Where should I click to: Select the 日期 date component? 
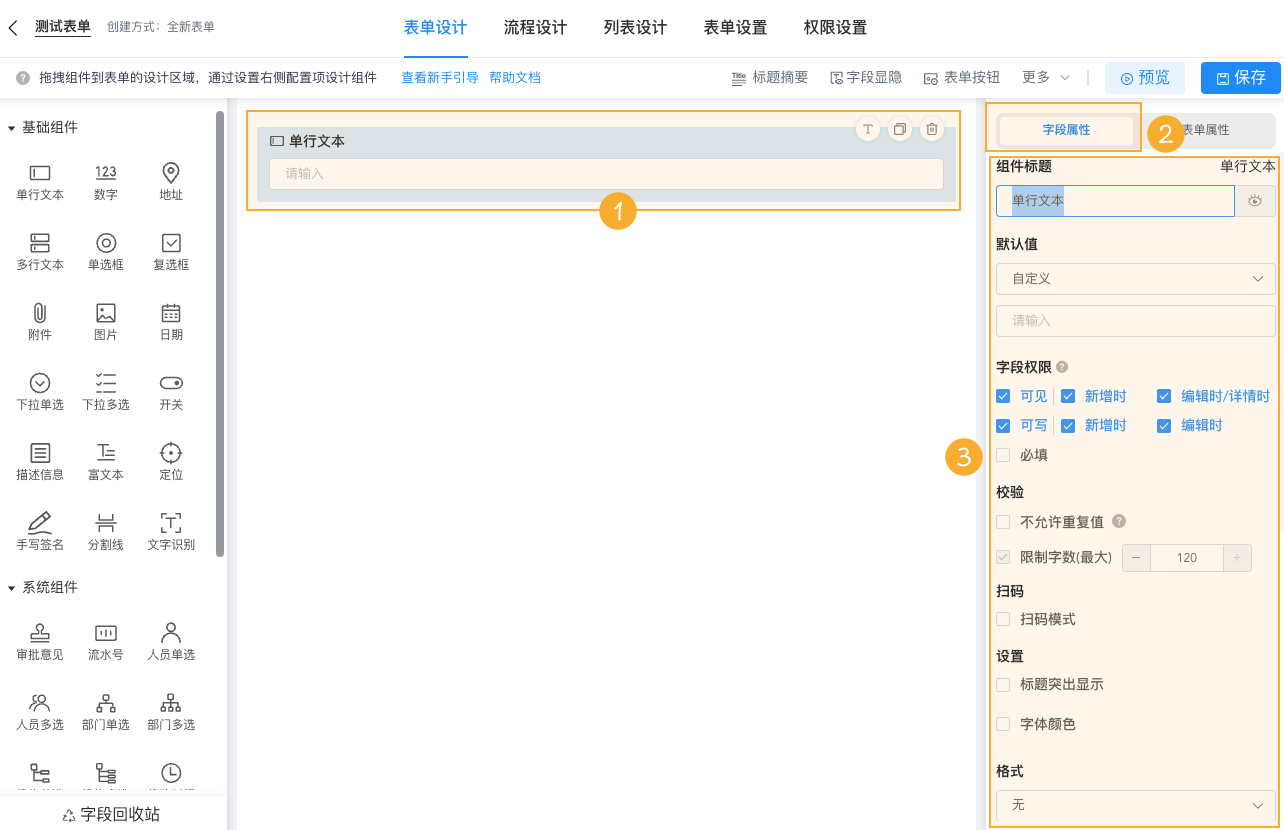point(170,319)
